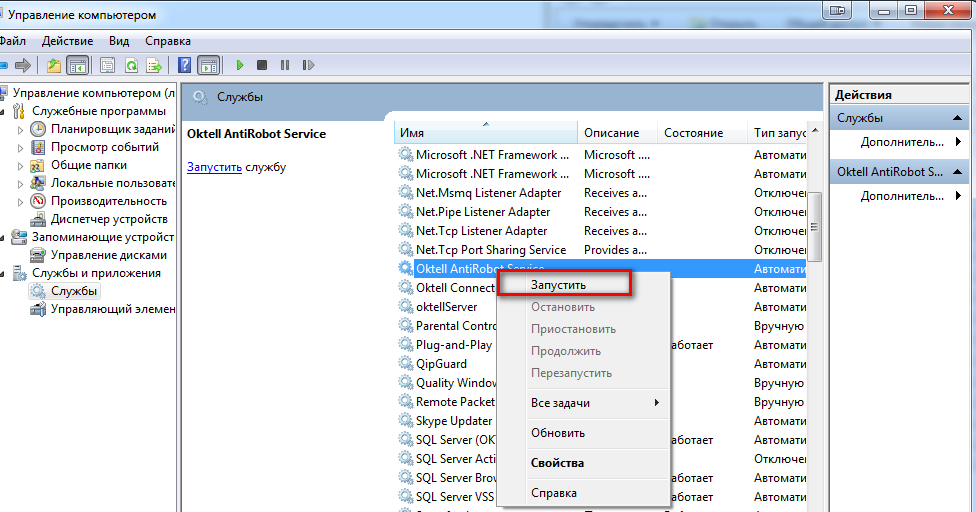Open the Все задачи submenu
976x512 pixels.
pos(595,403)
